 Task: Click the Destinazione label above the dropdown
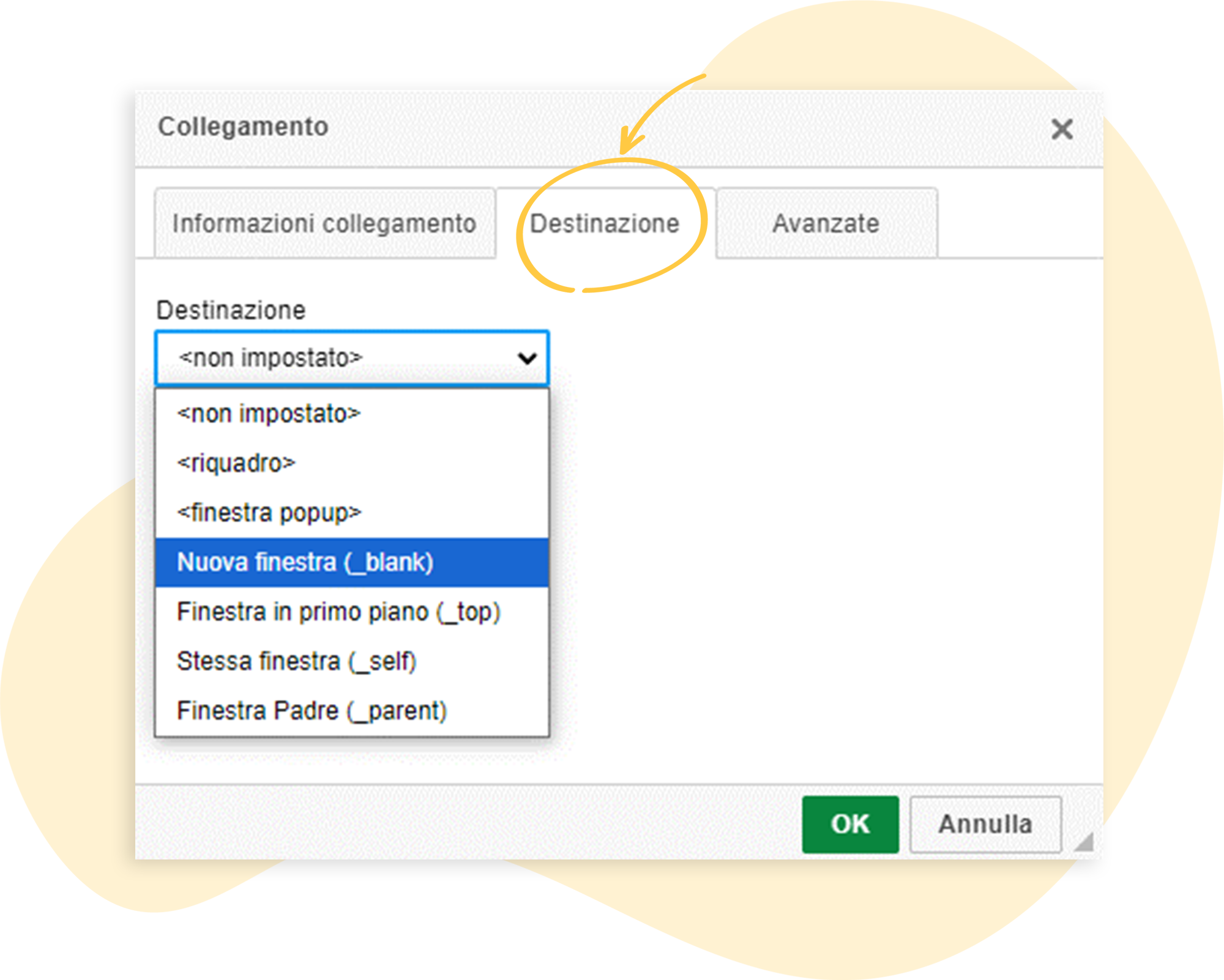coord(231,310)
